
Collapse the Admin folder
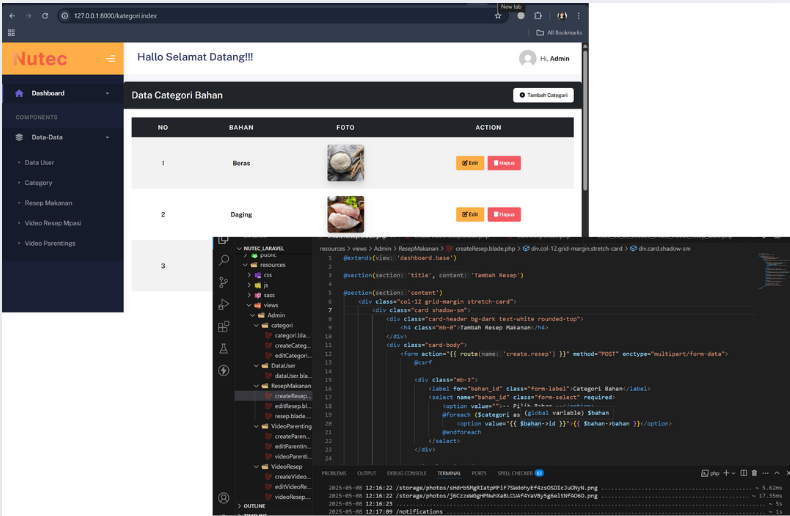pos(253,315)
